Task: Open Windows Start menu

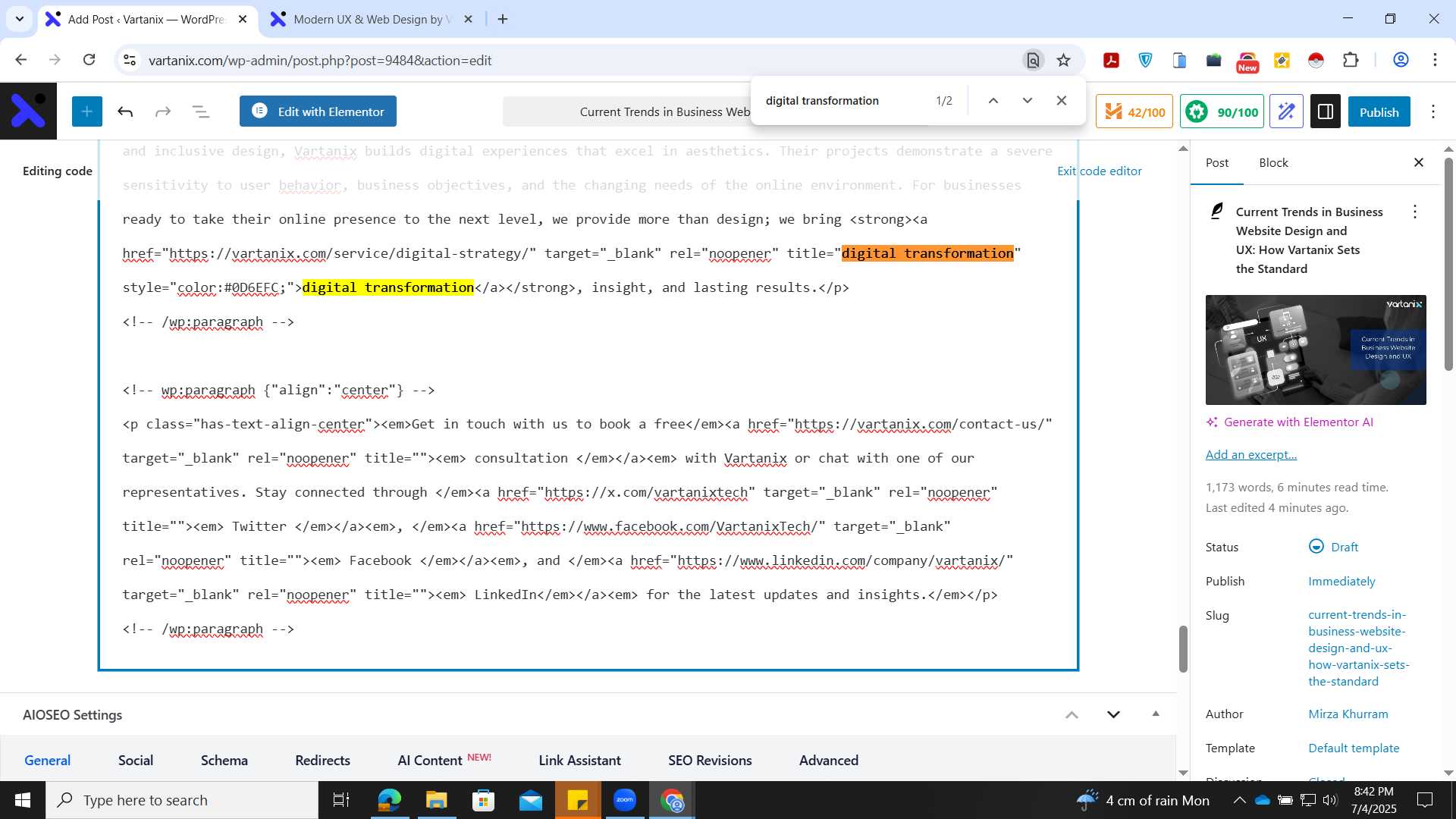Action: pos(22,800)
